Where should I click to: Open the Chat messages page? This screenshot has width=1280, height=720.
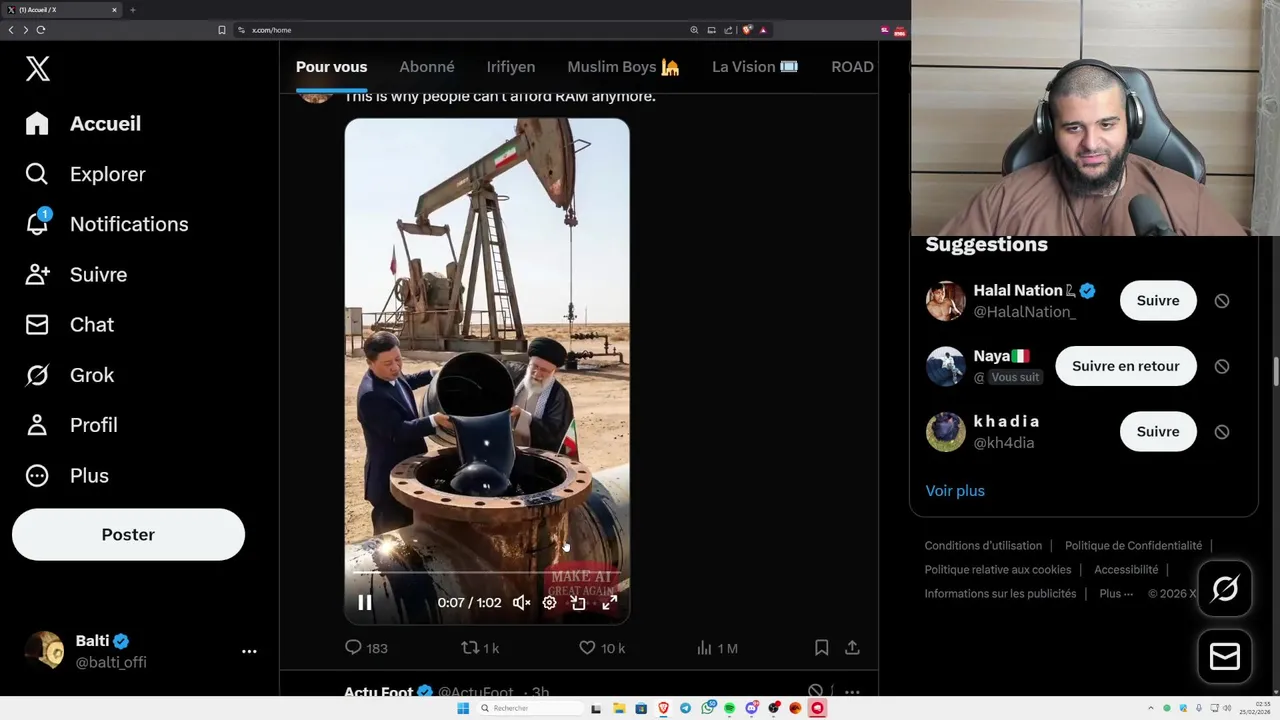[x=70, y=324]
